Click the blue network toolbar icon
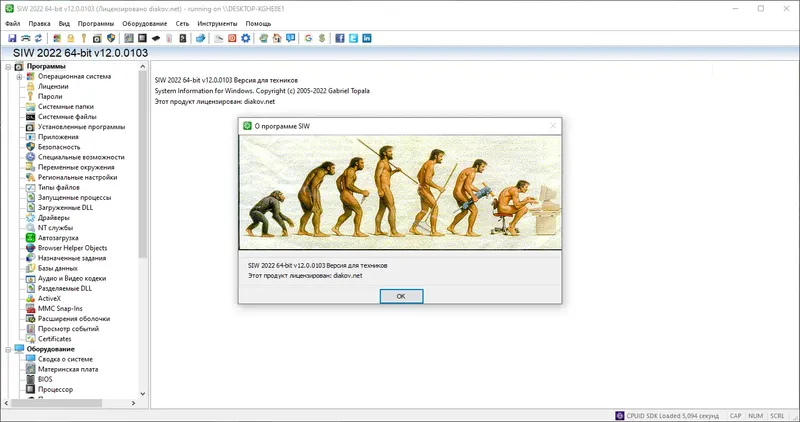 [201, 38]
